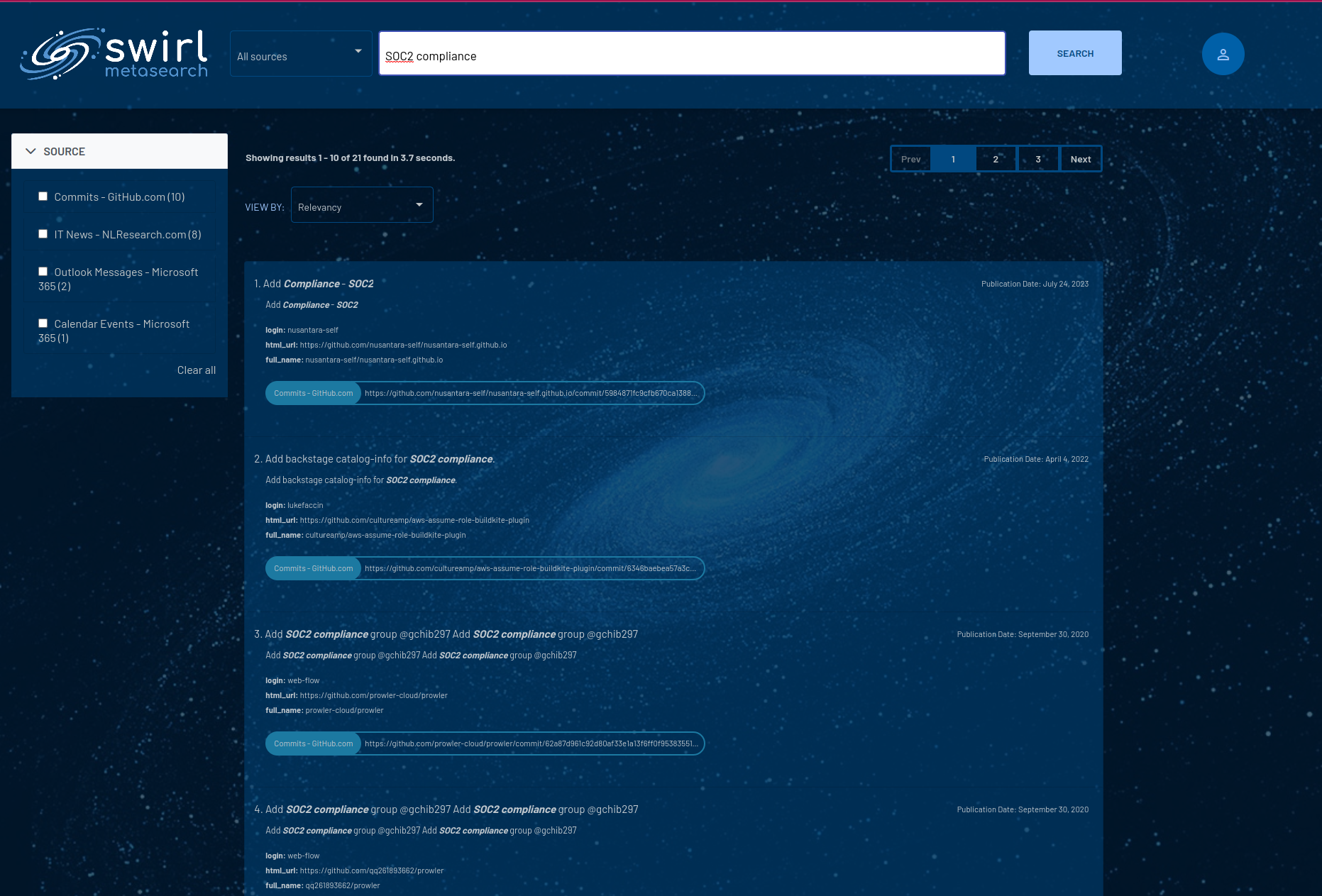Open the nusantara-self commit URL link
1322x896 pixels.
click(x=531, y=393)
